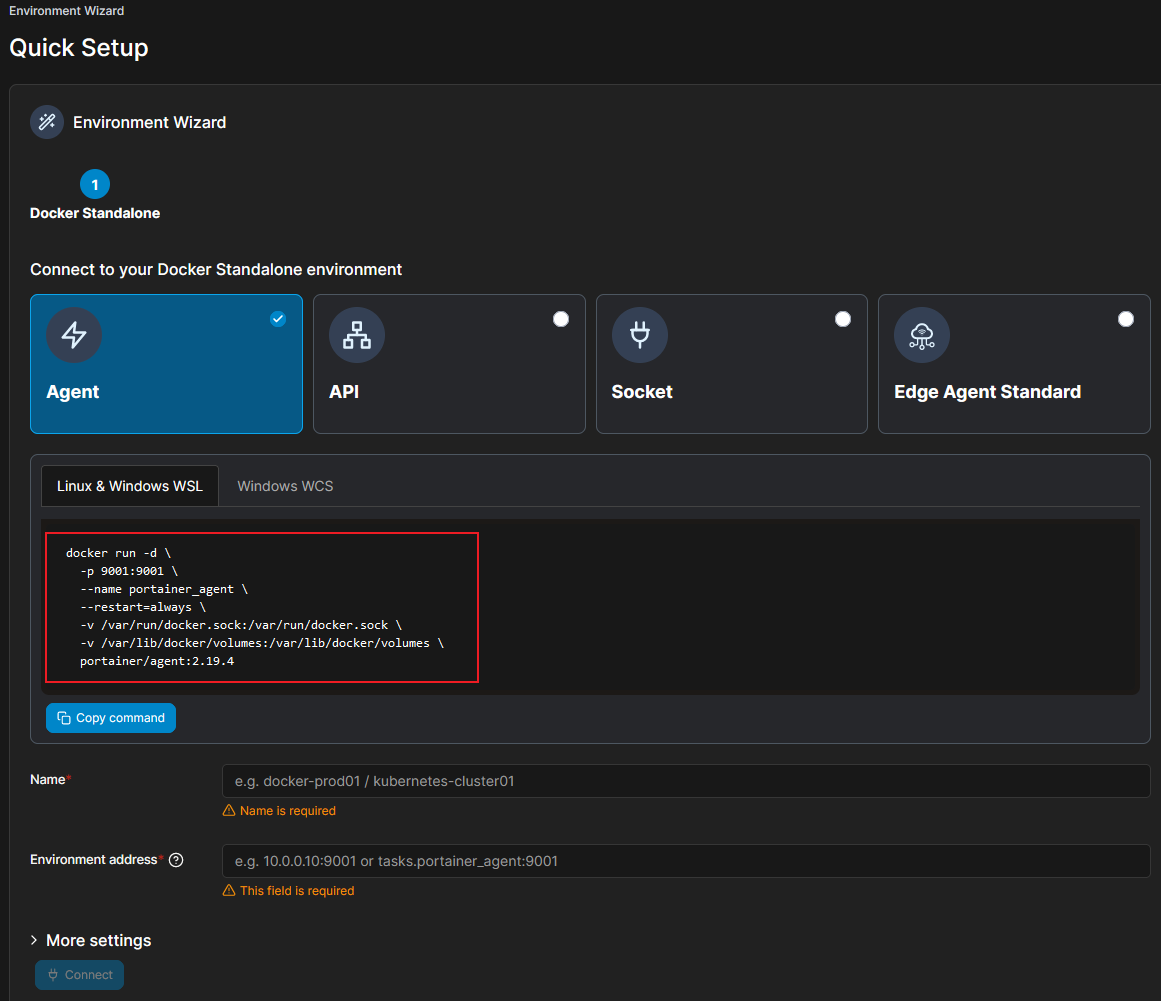Image resolution: width=1161 pixels, height=1001 pixels.
Task: Click the portainer/agent:2.19.4 image line
Action: click(x=157, y=661)
